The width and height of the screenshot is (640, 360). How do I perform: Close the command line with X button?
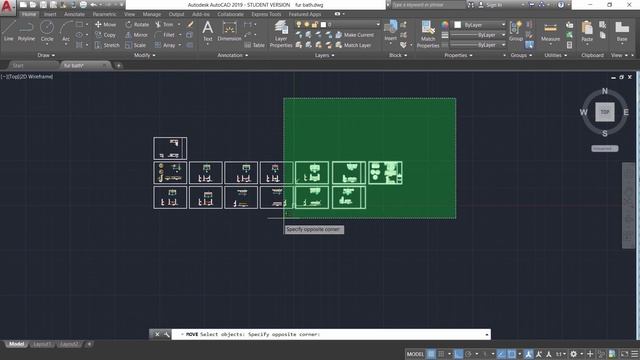[157, 334]
